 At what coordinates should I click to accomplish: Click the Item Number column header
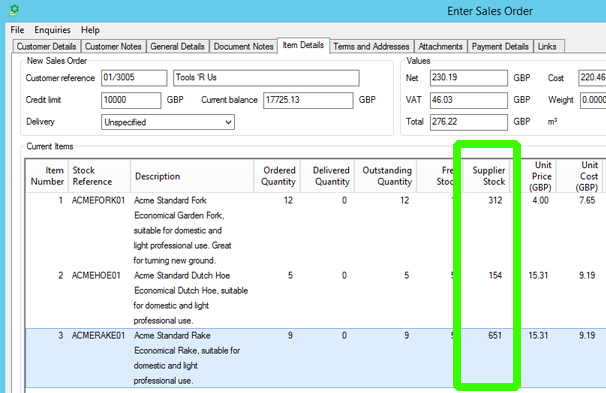[x=47, y=176]
